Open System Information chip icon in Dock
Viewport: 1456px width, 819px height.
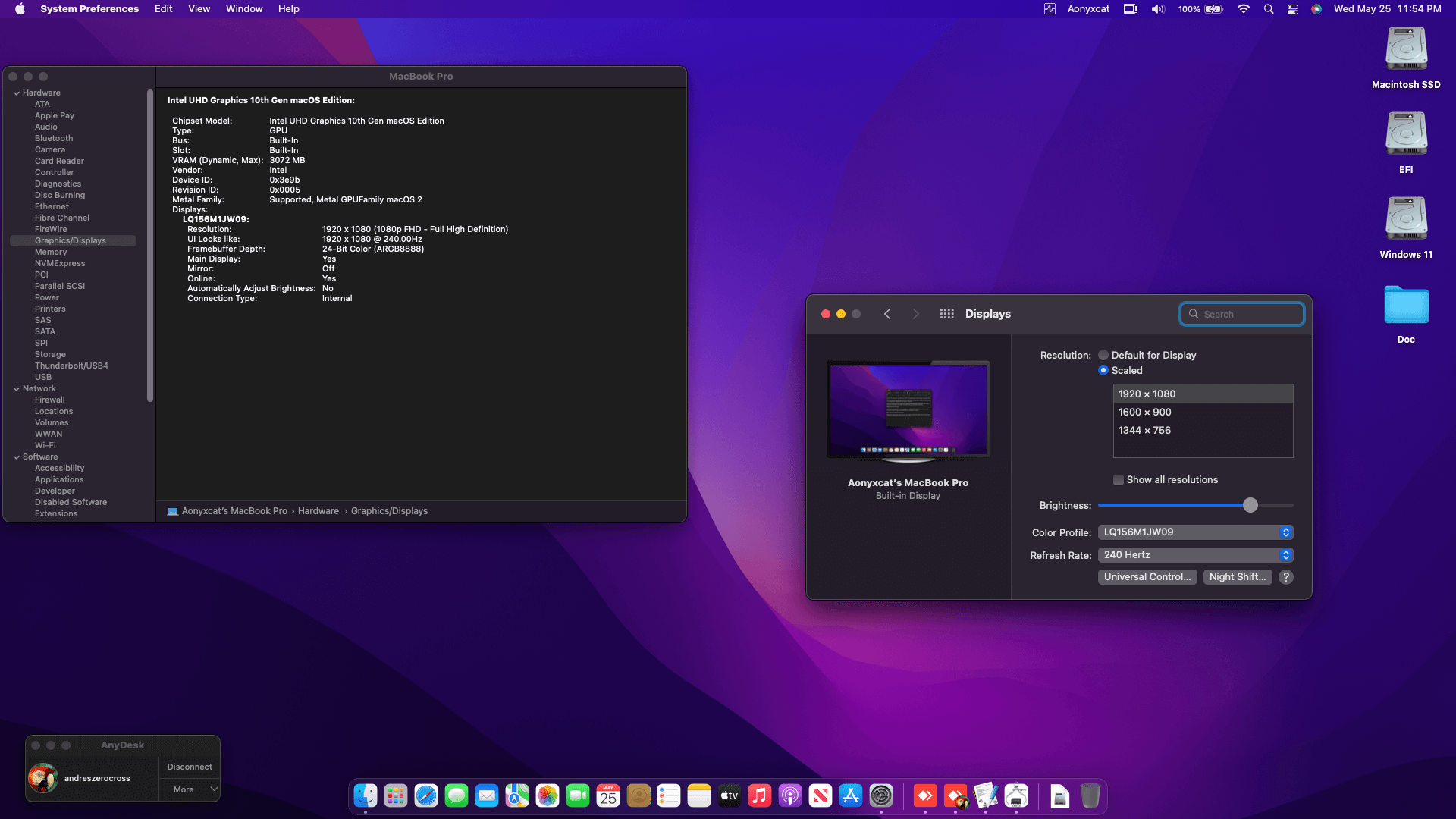click(1016, 795)
